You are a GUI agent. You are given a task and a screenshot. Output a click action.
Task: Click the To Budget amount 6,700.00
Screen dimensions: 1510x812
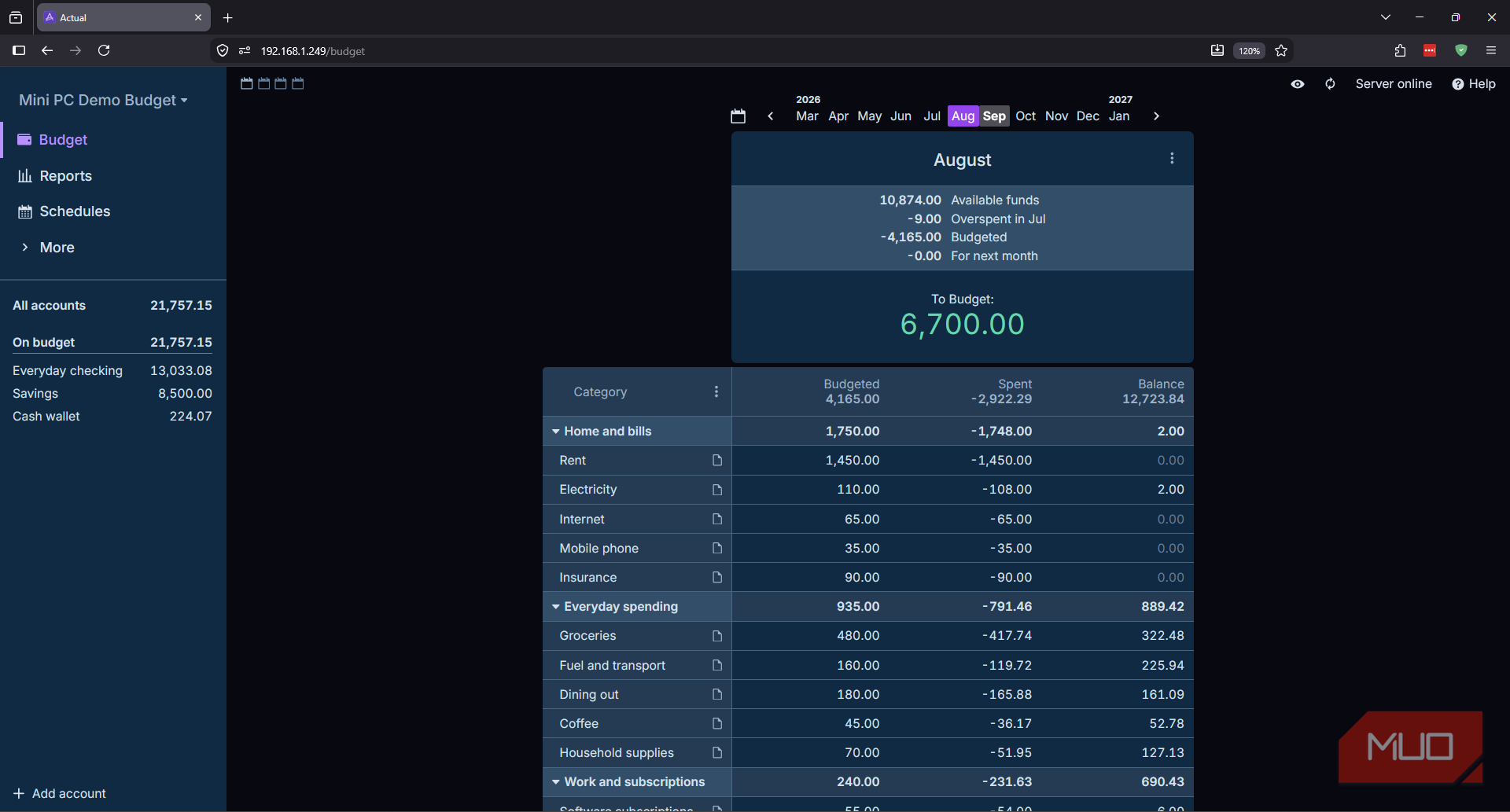click(963, 325)
